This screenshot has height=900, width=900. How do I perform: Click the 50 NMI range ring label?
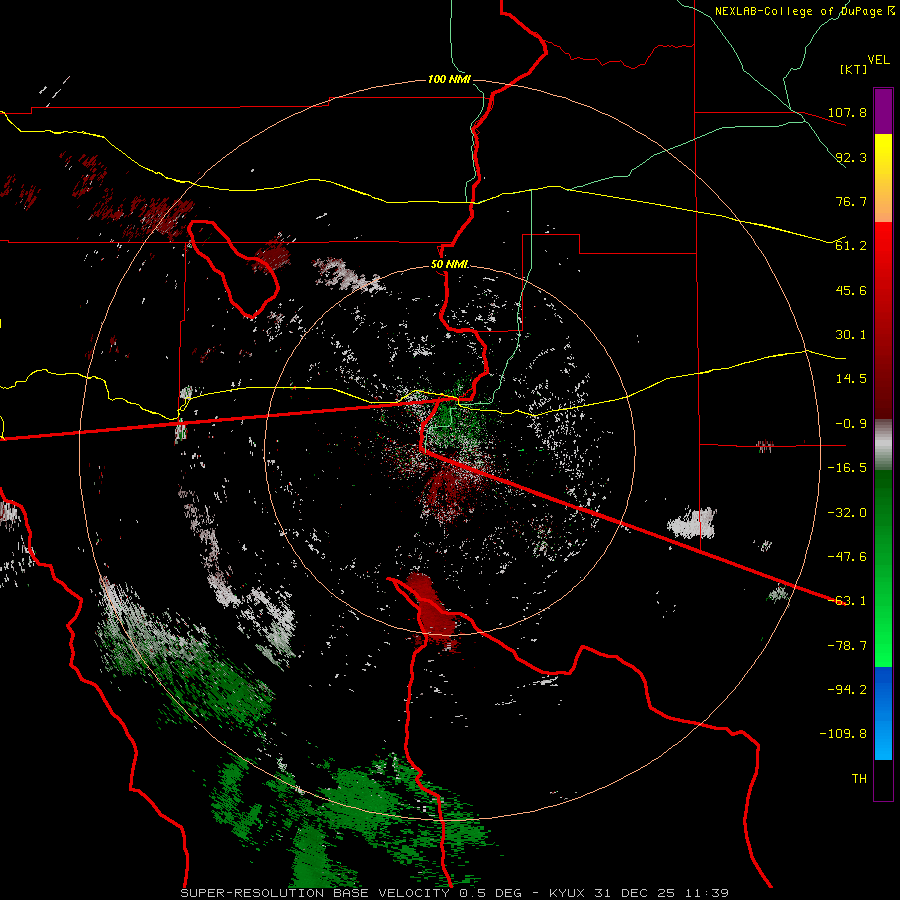[449, 265]
